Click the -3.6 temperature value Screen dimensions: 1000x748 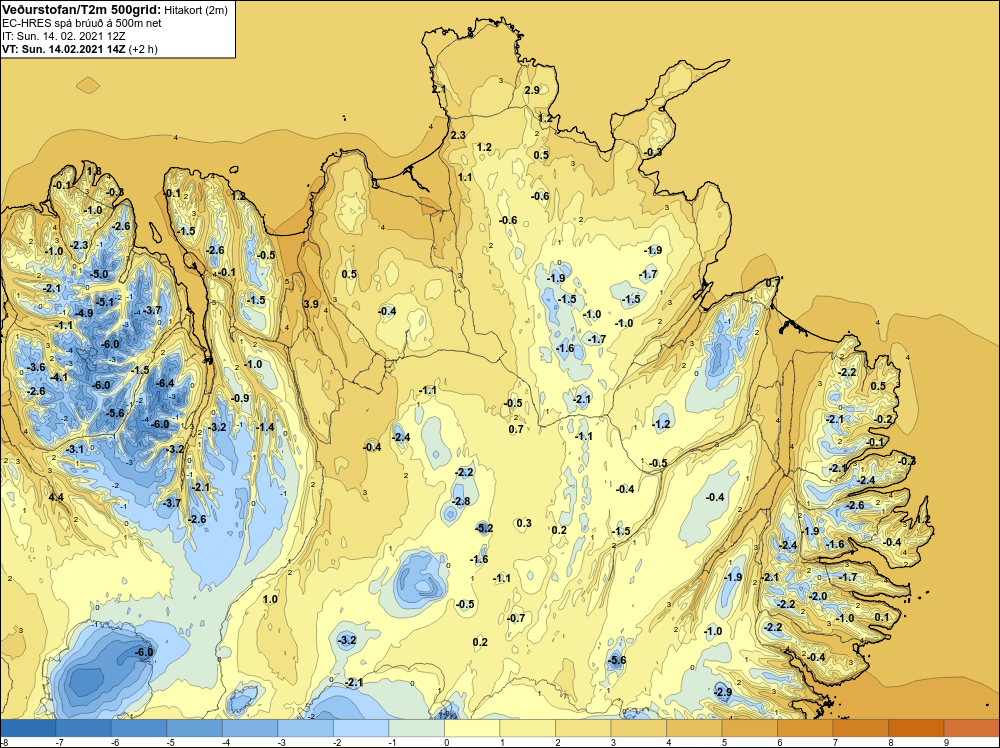pyautogui.click(x=37, y=367)
